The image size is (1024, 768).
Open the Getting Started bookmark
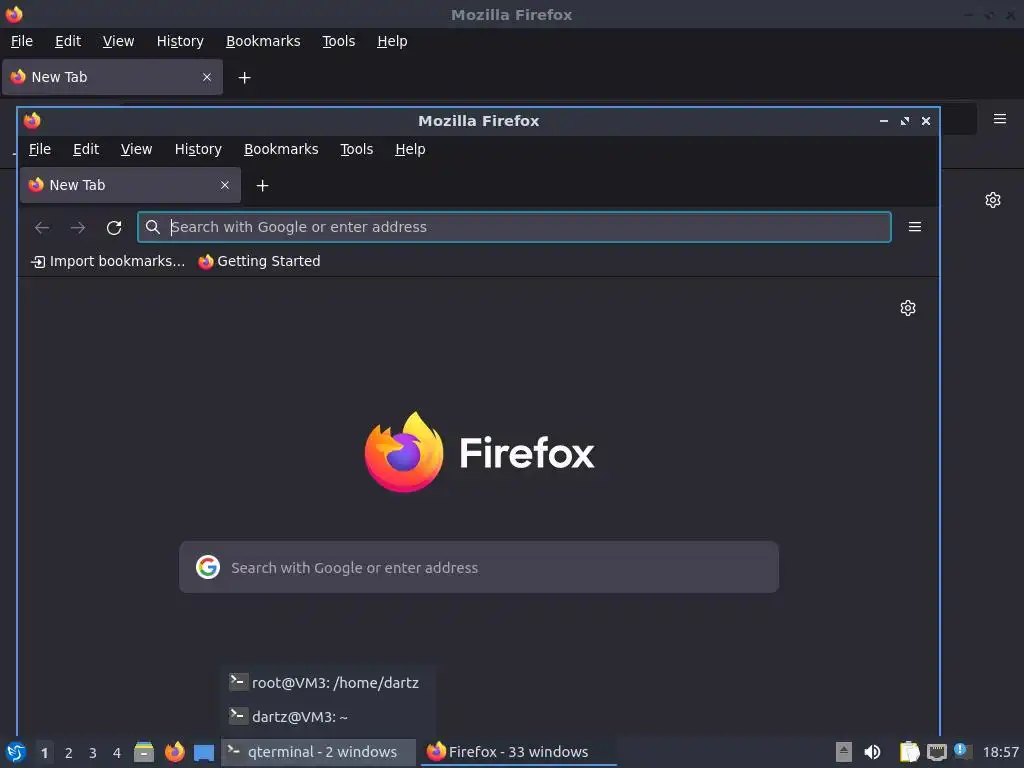(x=259, y=261)
